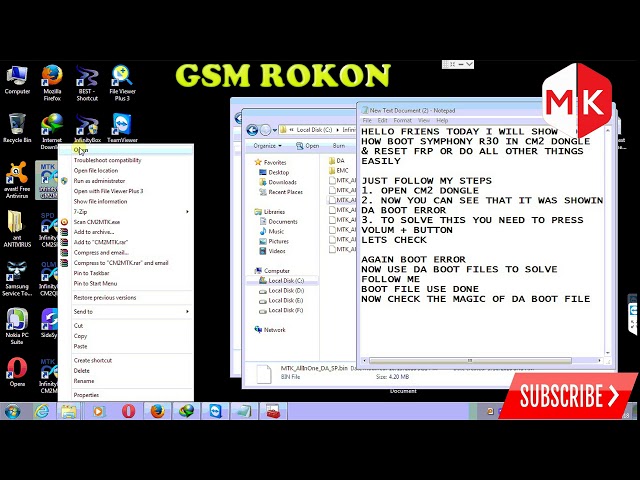Open avast! Free Antivirus desktop icon

[x=17, y=180]
